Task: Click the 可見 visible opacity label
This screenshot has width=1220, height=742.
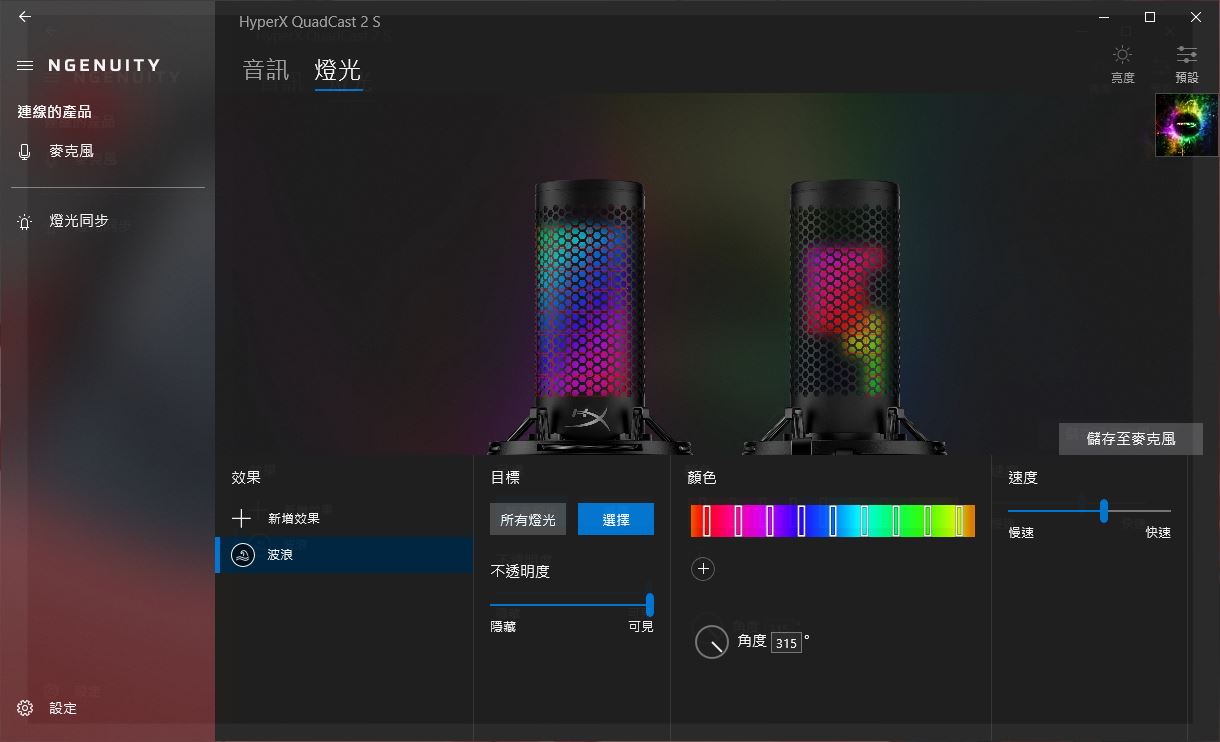Action: (x=641, y=627)
